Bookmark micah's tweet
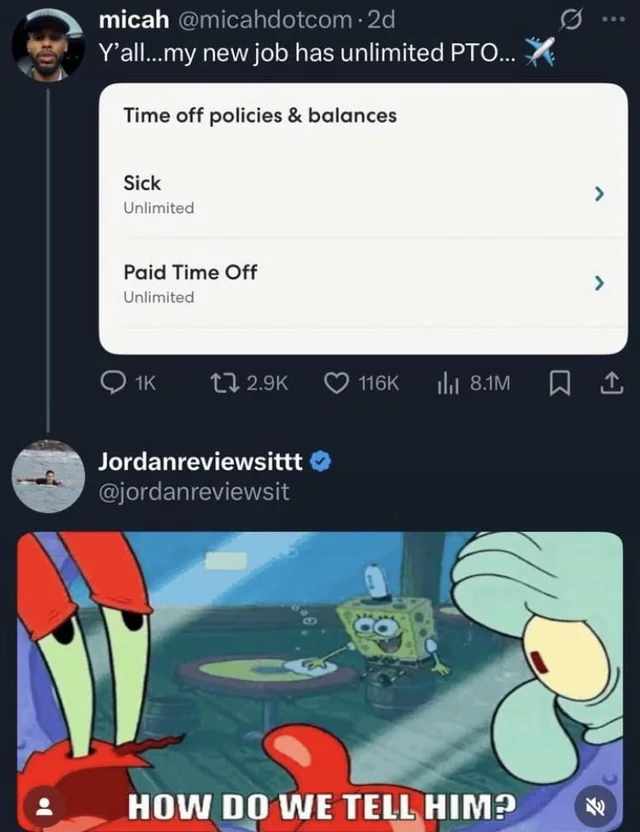640x832 pixels. point(559,384)
